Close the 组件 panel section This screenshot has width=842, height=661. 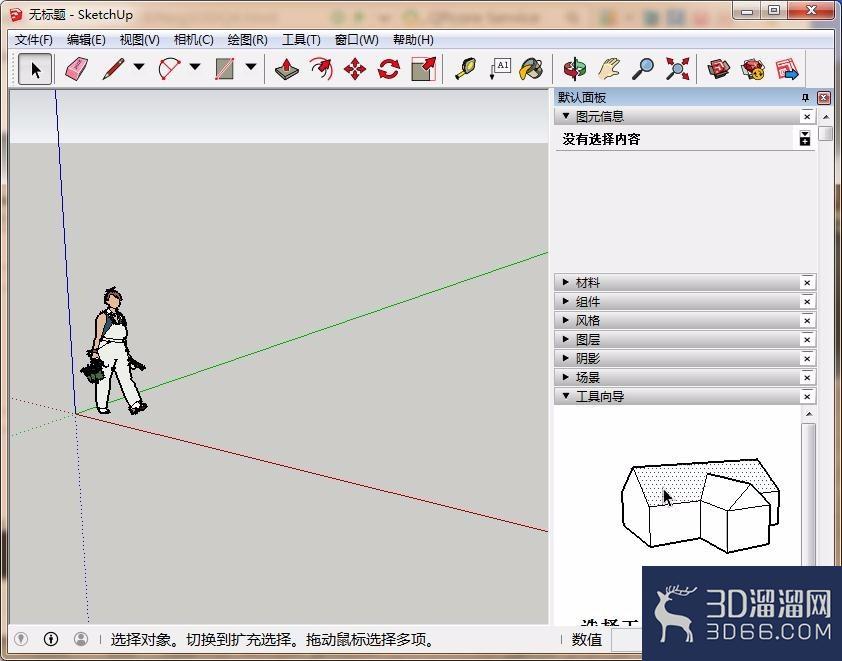coord(807,302)
